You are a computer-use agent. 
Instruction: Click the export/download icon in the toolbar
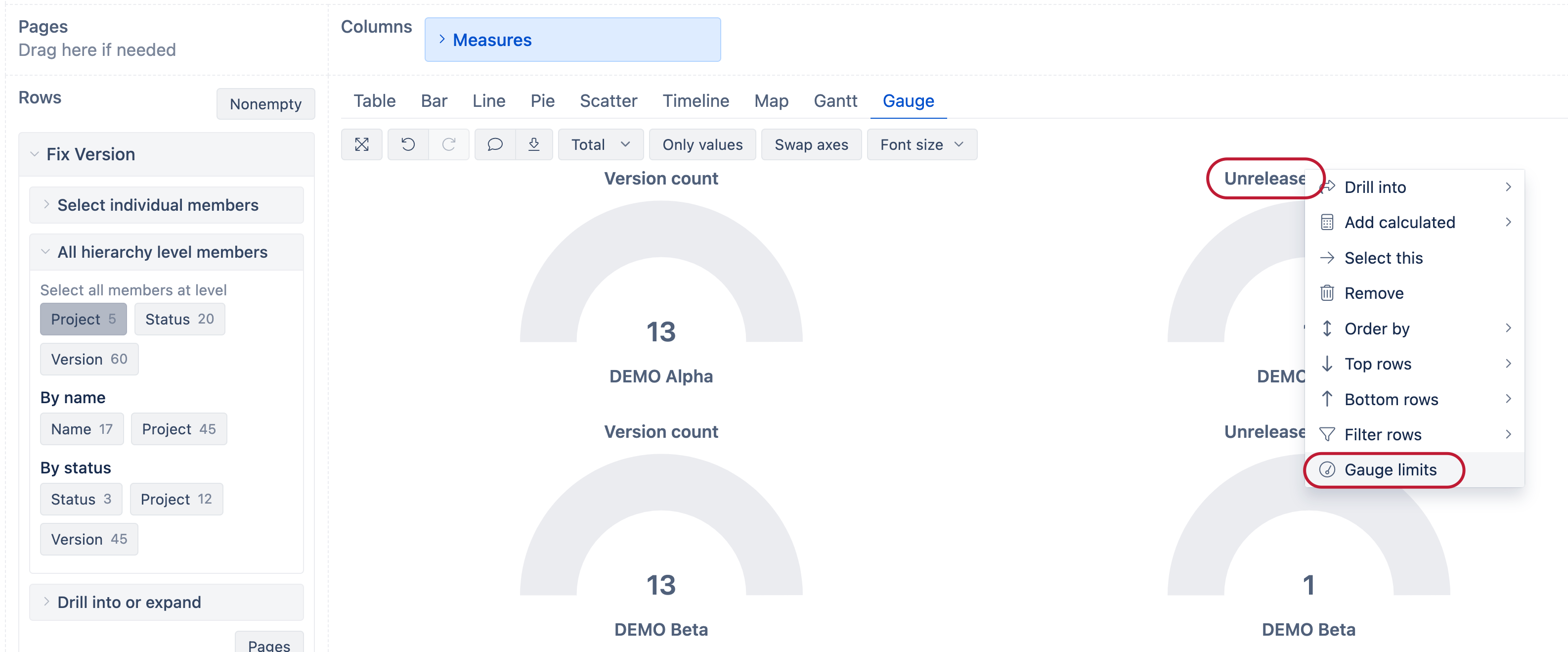534,144
